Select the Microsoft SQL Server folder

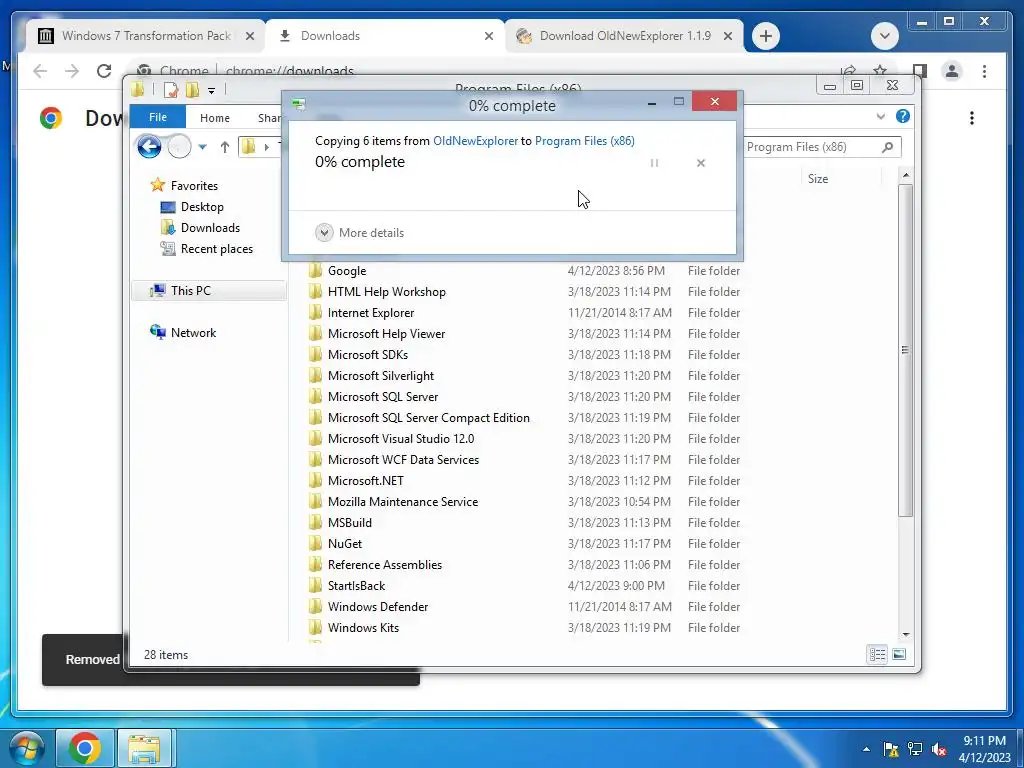(383, 396)
